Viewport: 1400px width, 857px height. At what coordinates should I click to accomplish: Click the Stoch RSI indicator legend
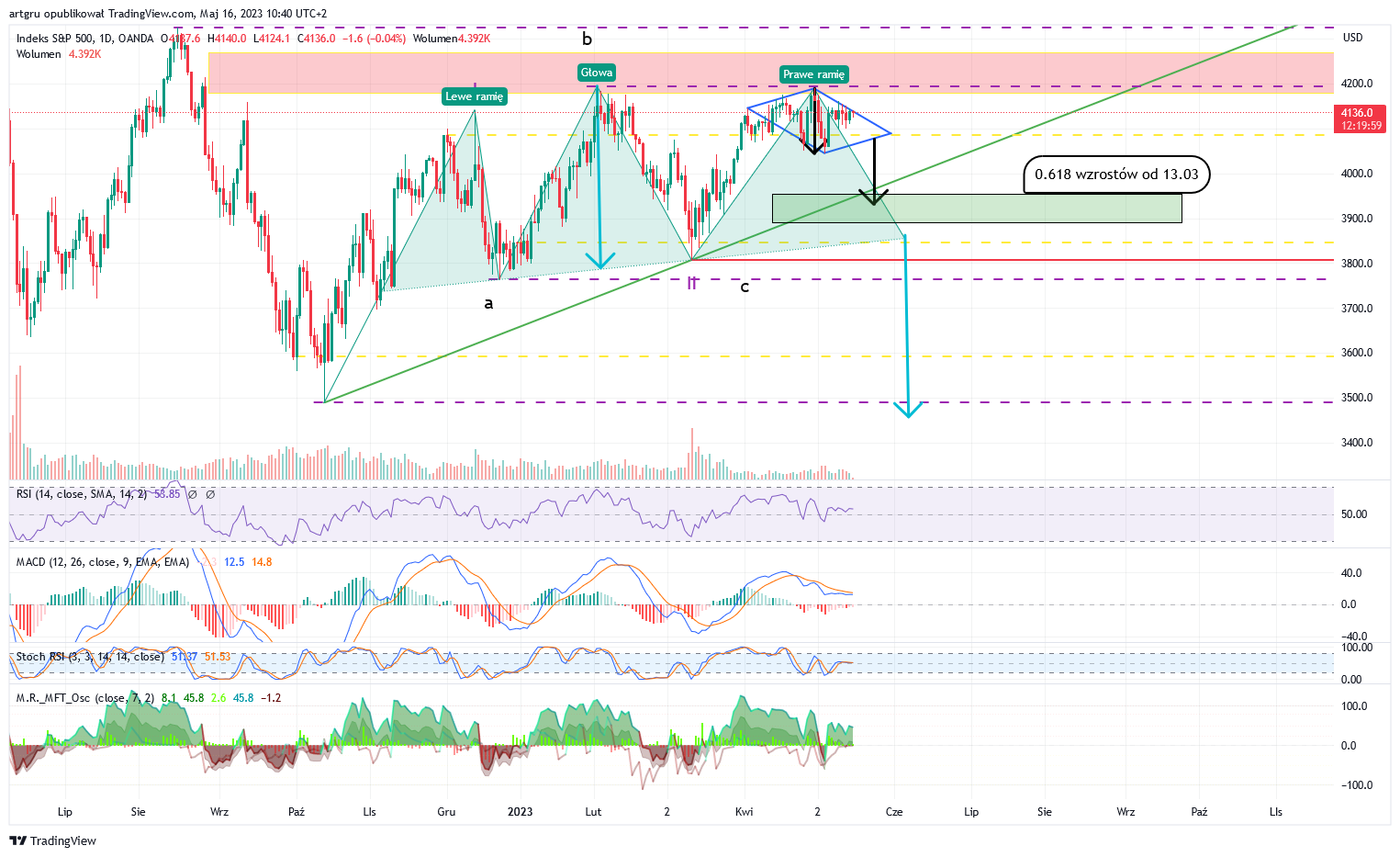[x=90, y=657]
